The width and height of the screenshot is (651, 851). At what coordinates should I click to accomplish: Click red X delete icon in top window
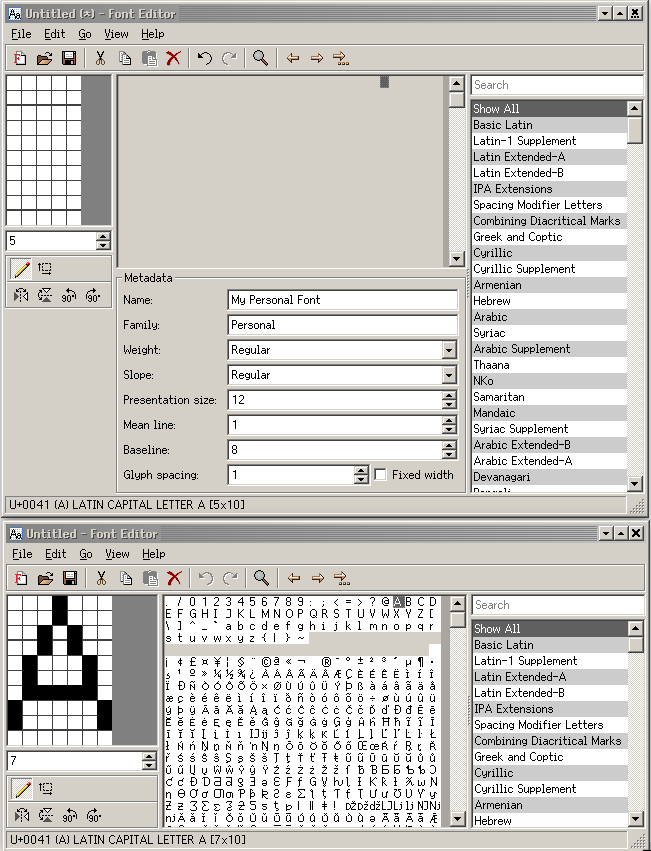tap(173, 58)
